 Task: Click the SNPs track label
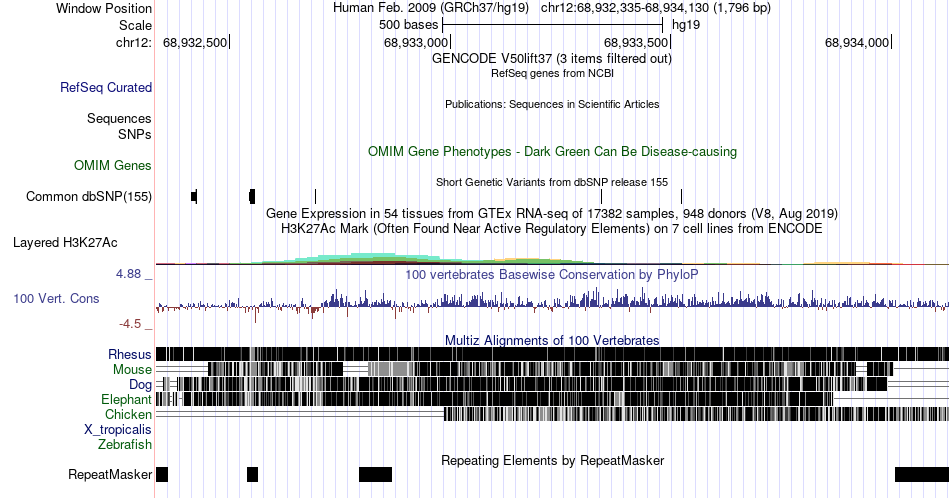click(135, 134)
